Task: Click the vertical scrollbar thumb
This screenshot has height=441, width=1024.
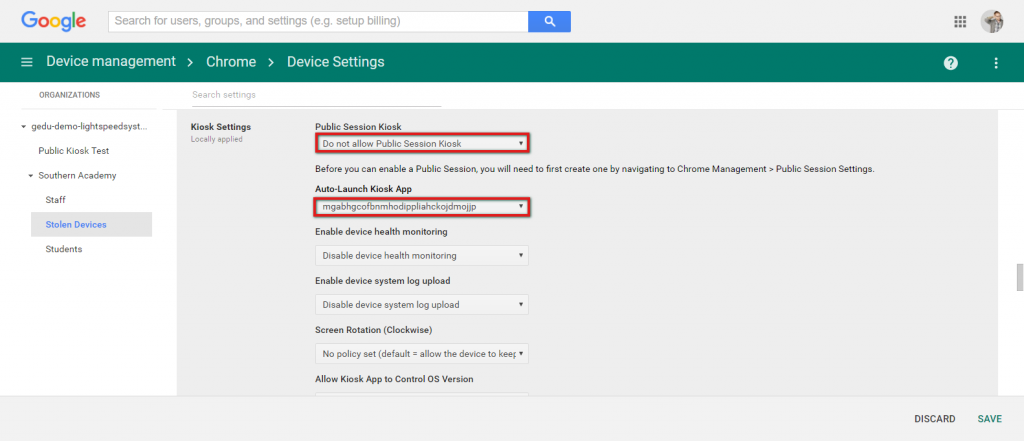Action: (1019, 277)
